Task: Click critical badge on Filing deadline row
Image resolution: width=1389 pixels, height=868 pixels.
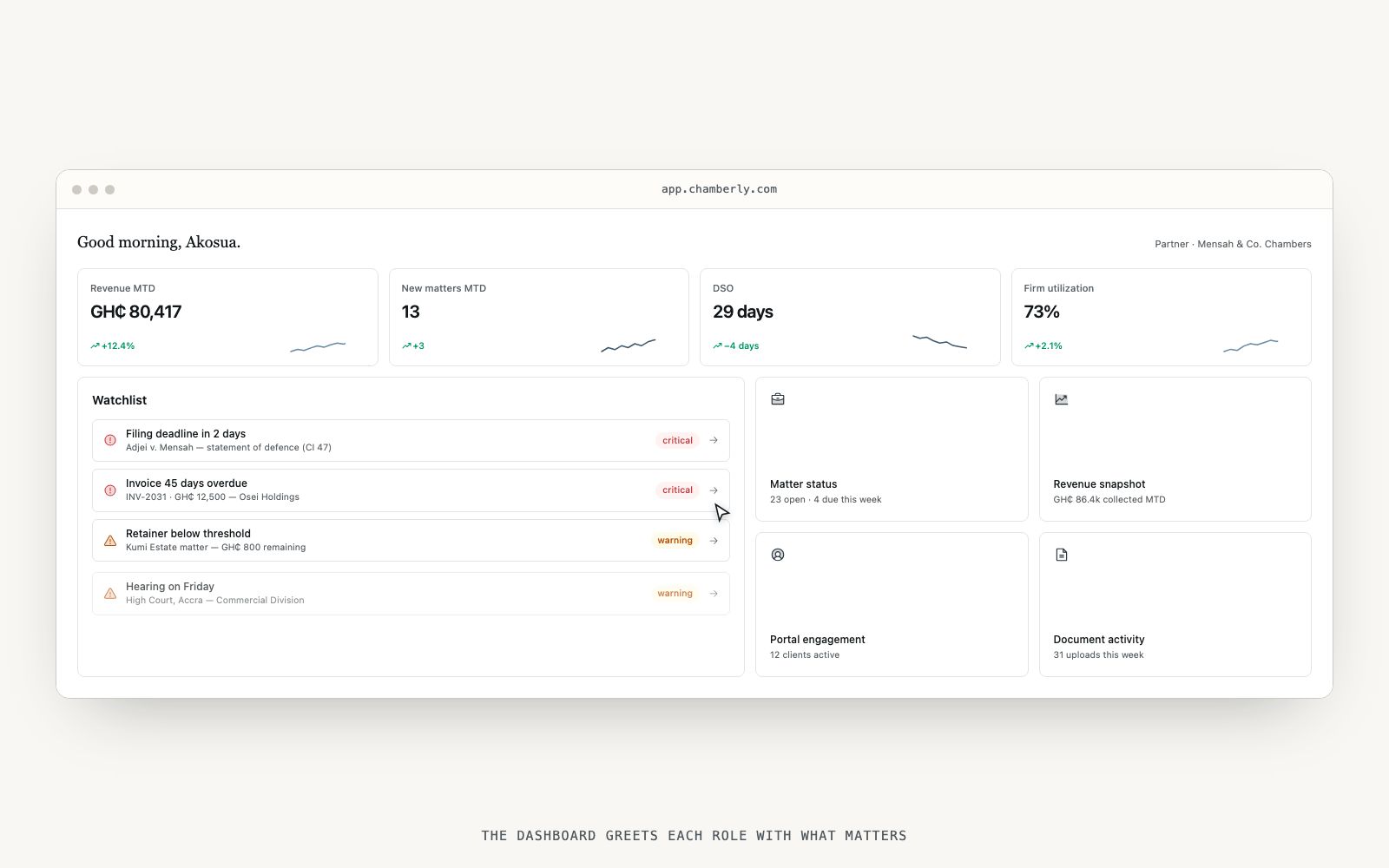Action: pos(677,440)
